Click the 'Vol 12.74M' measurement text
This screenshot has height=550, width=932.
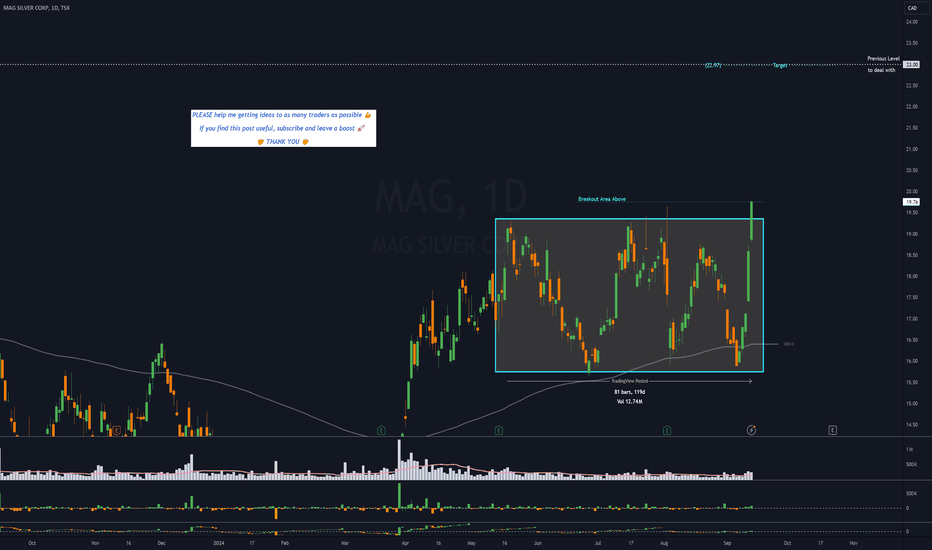(x=629, y=401)
